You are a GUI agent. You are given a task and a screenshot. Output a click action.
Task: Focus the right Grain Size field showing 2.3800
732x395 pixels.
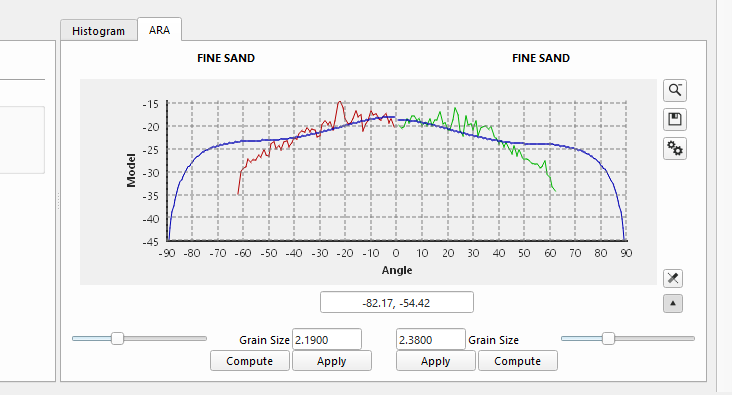430,339
